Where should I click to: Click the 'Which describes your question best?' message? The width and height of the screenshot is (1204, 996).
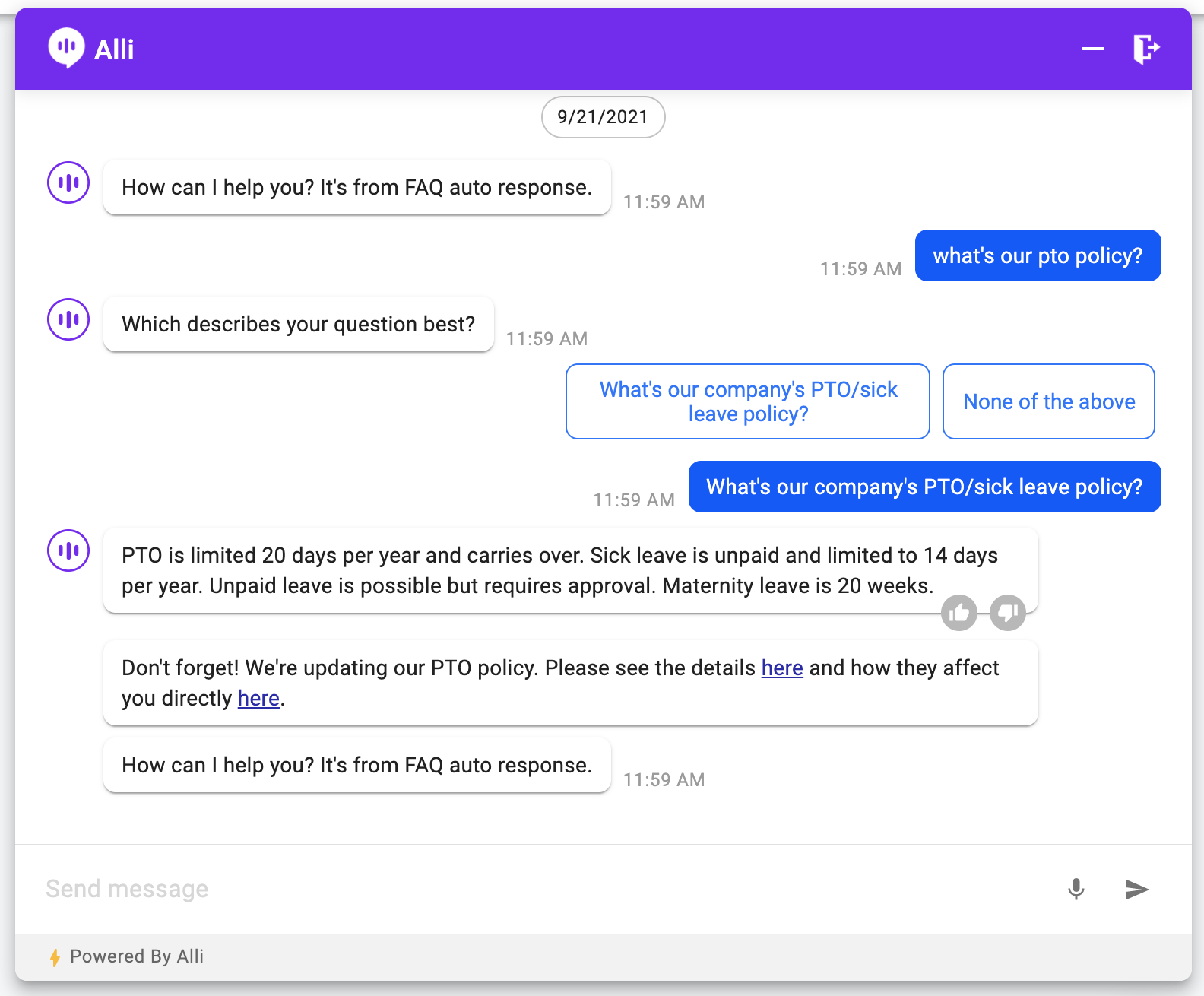click(x=299, y=324)
